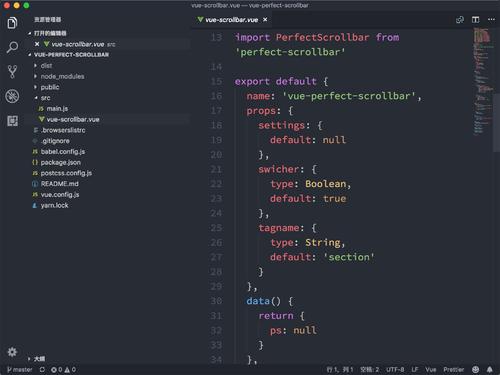Click the open changes icon in editor toolbar

460,20
